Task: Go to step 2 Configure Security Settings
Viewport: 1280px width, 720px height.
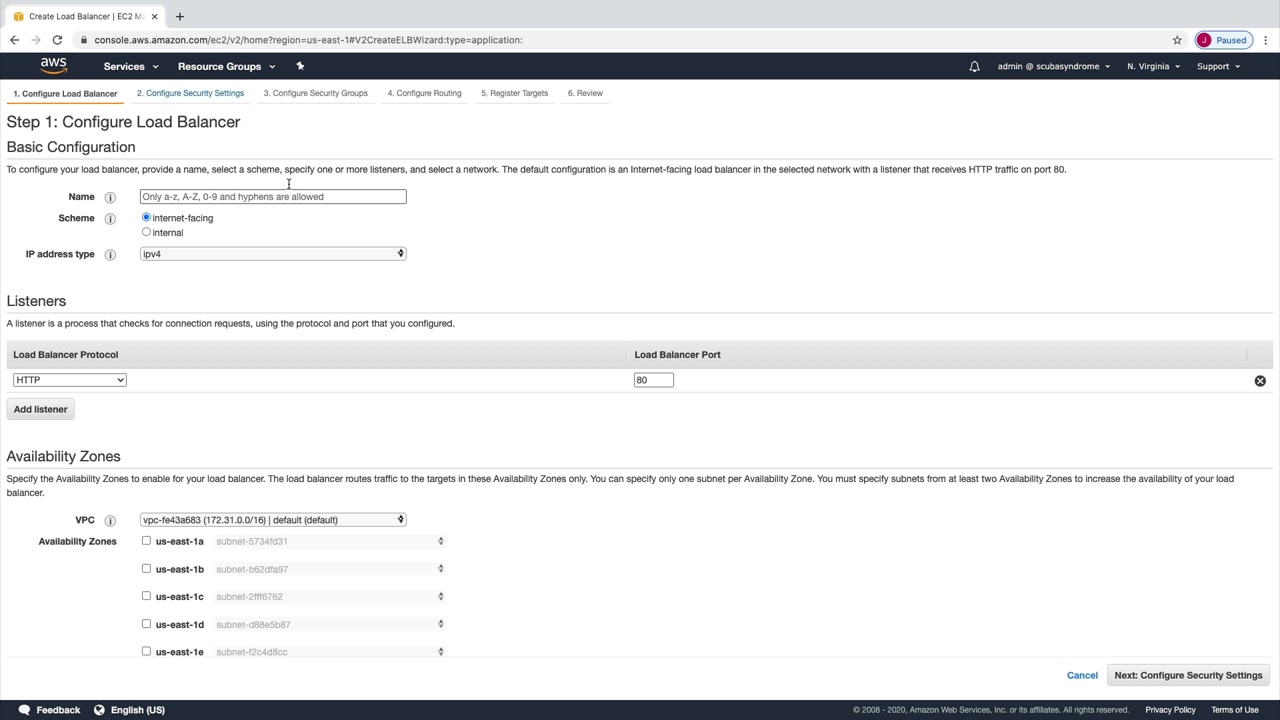Action: tap(190, 93)
